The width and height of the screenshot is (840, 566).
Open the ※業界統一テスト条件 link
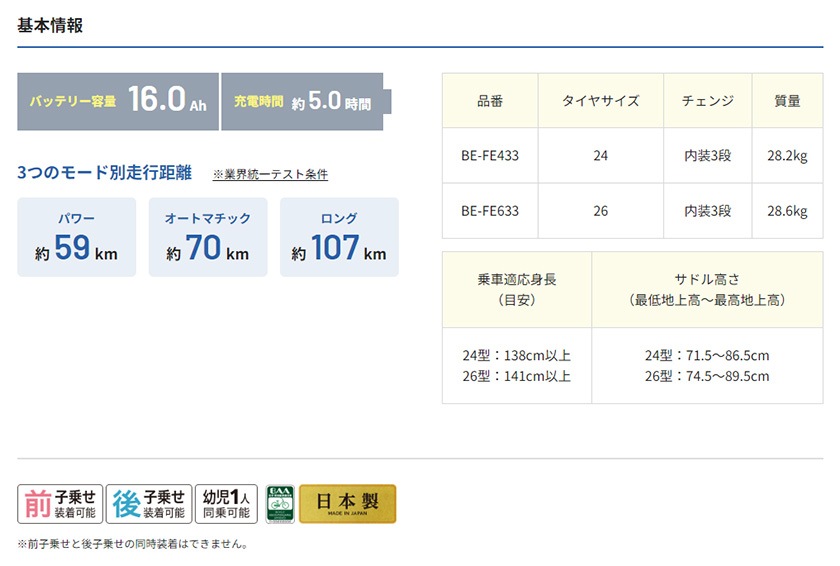click(x=270, y=174)
